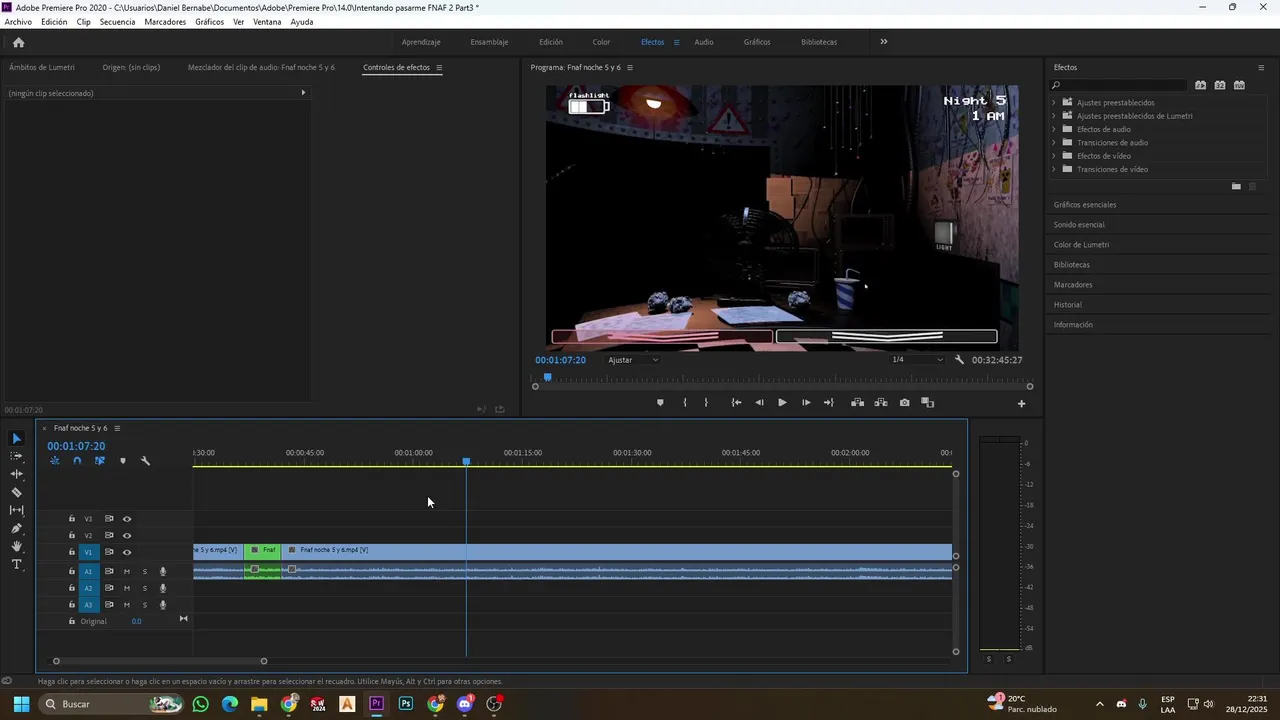Show overflow workspaces chevron
Image resolution: width=1280 pixels, height=720 pixels.
coord(883,42)
